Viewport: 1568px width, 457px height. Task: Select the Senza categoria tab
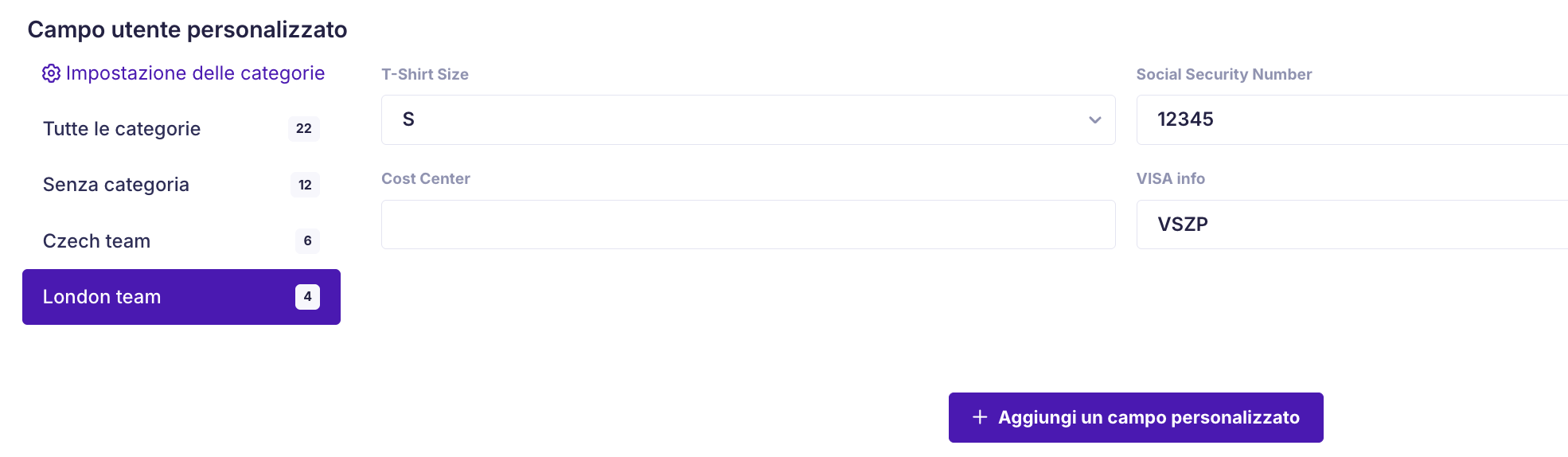[x=181, y=185]
